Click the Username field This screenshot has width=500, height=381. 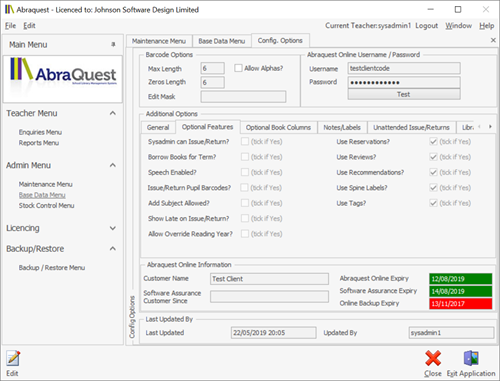(404, 68)
